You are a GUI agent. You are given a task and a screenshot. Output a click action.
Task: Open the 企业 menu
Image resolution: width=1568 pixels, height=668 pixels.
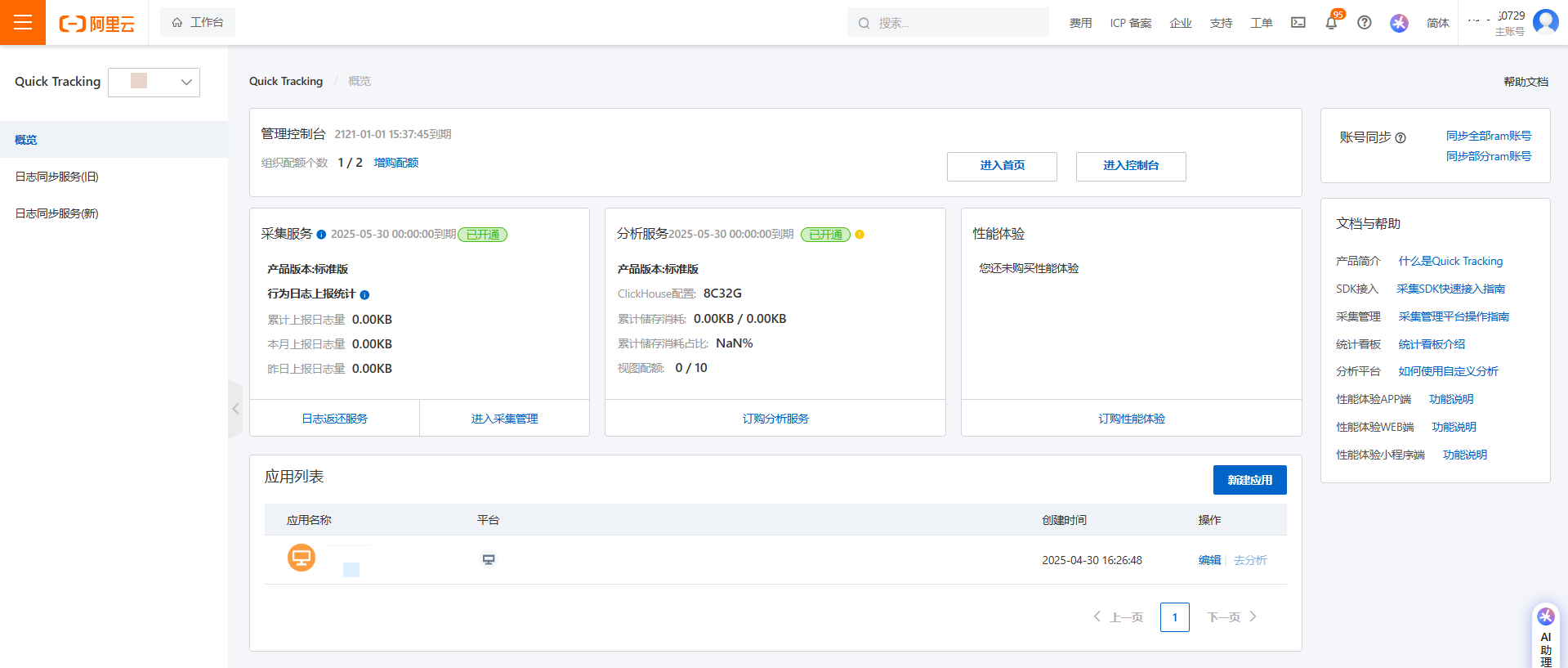(x=1181, y=23)
